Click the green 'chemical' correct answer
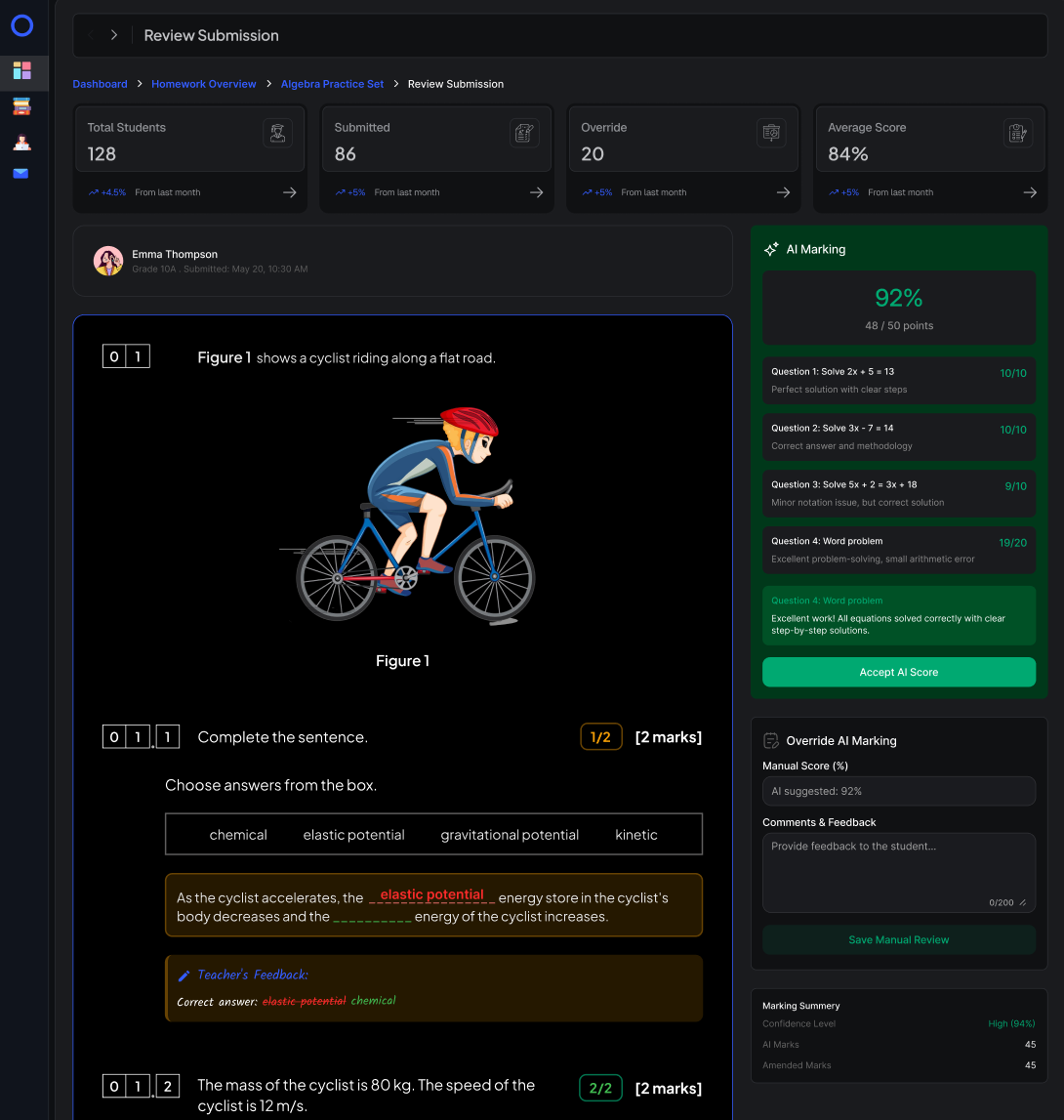 click(x=373, y=1001)
